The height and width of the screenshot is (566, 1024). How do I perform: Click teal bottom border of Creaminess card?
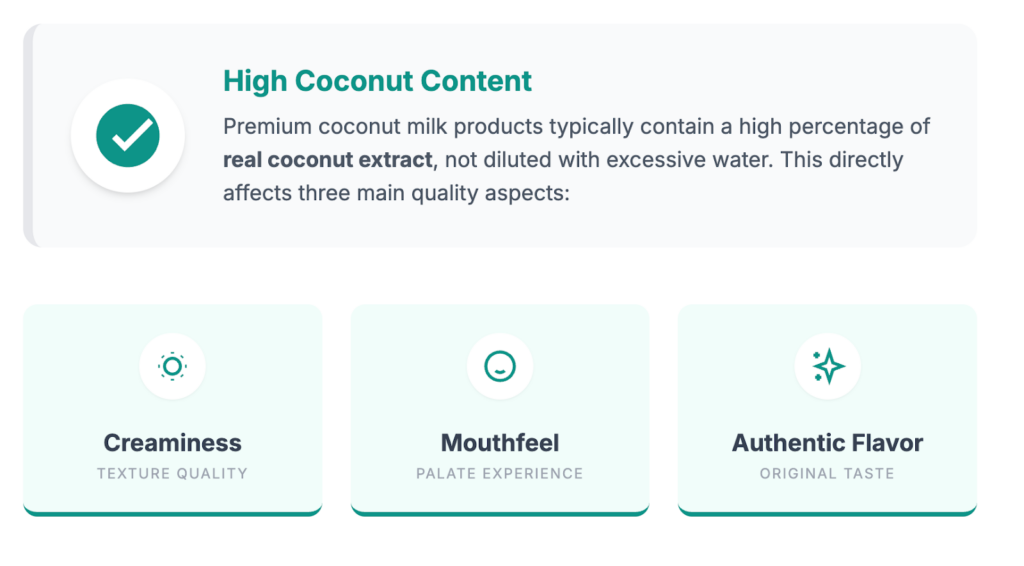(x=172, y=513)
